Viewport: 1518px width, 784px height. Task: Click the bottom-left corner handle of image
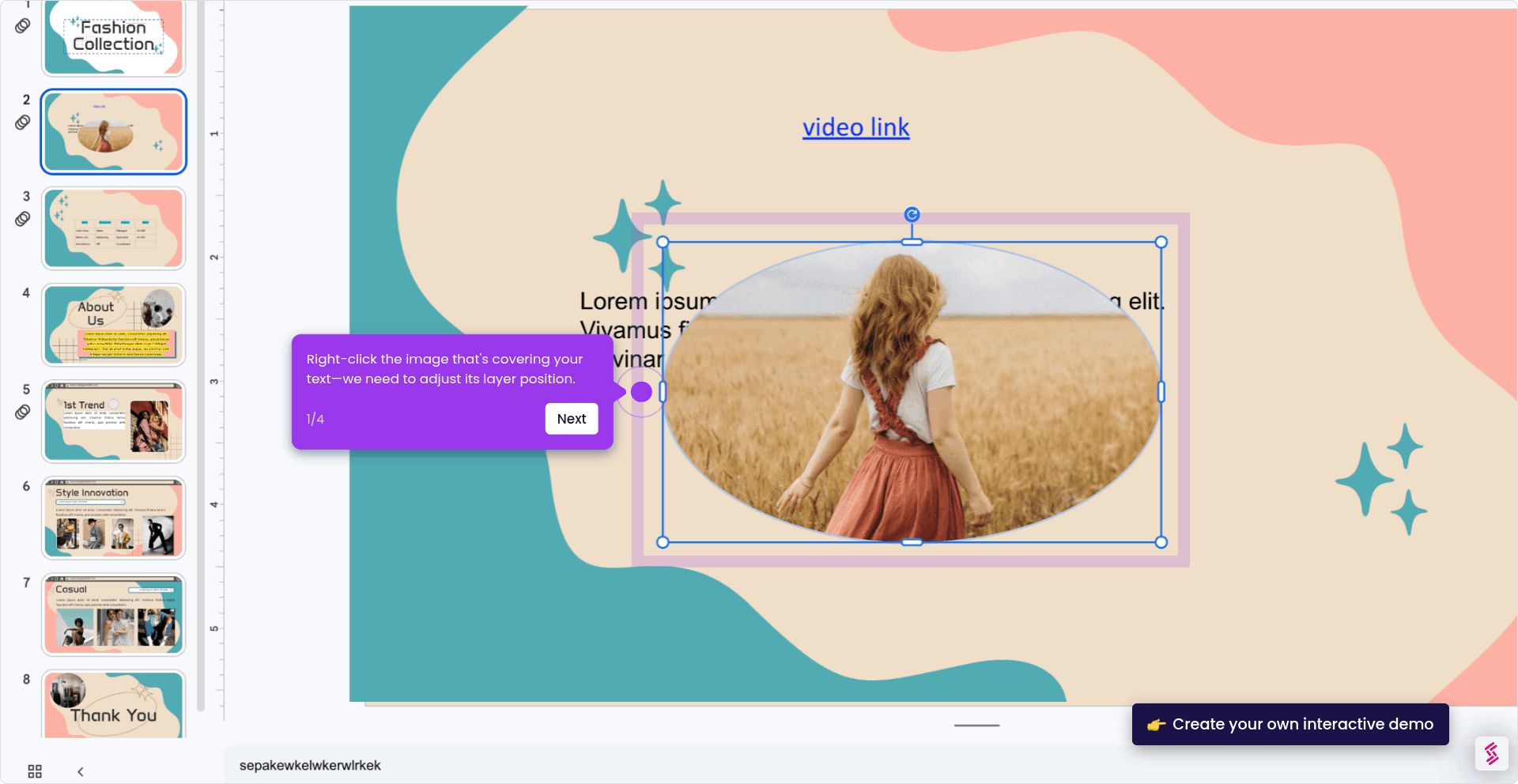(663, 542)
